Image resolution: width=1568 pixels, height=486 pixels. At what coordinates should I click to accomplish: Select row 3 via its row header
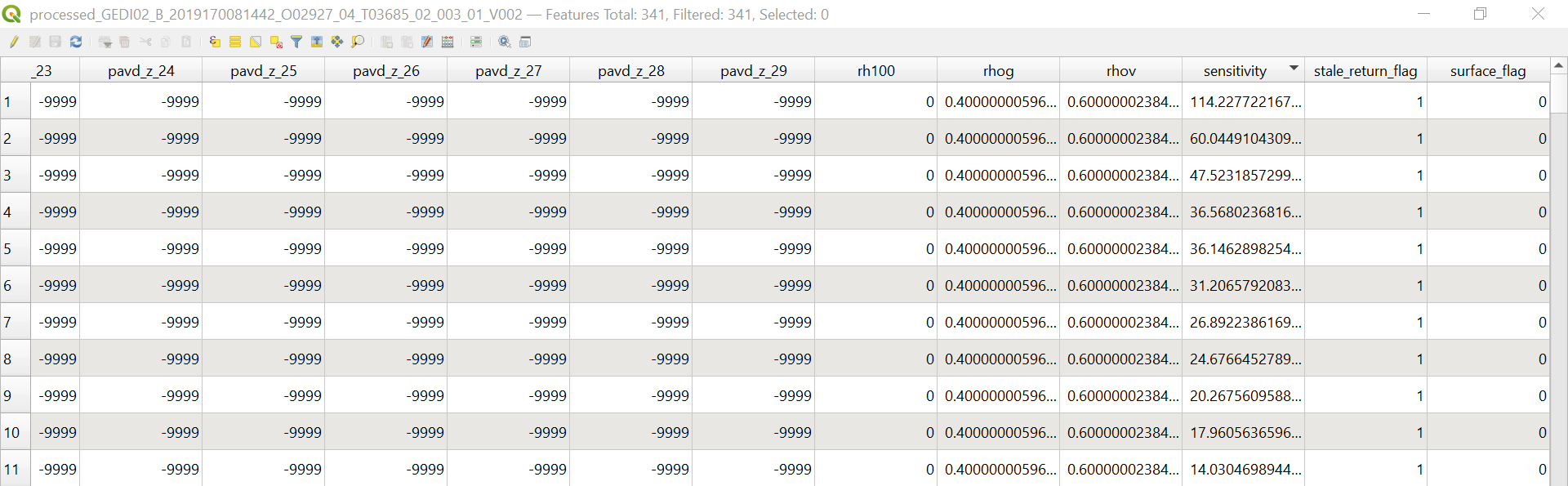tap(16, 175)
